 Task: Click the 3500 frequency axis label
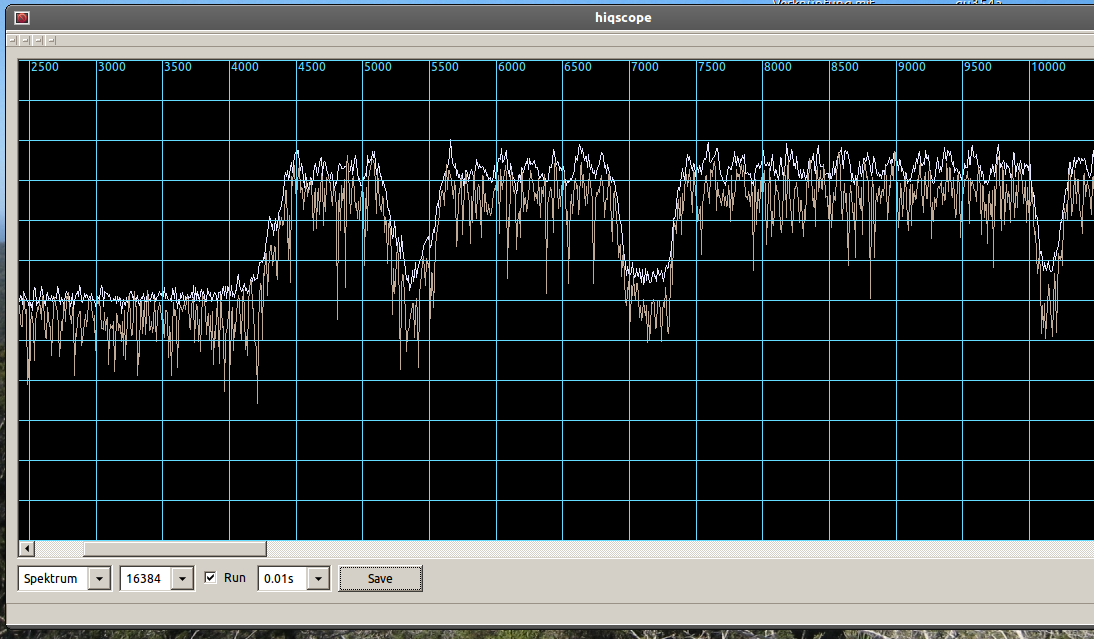(x=178, y=67)
